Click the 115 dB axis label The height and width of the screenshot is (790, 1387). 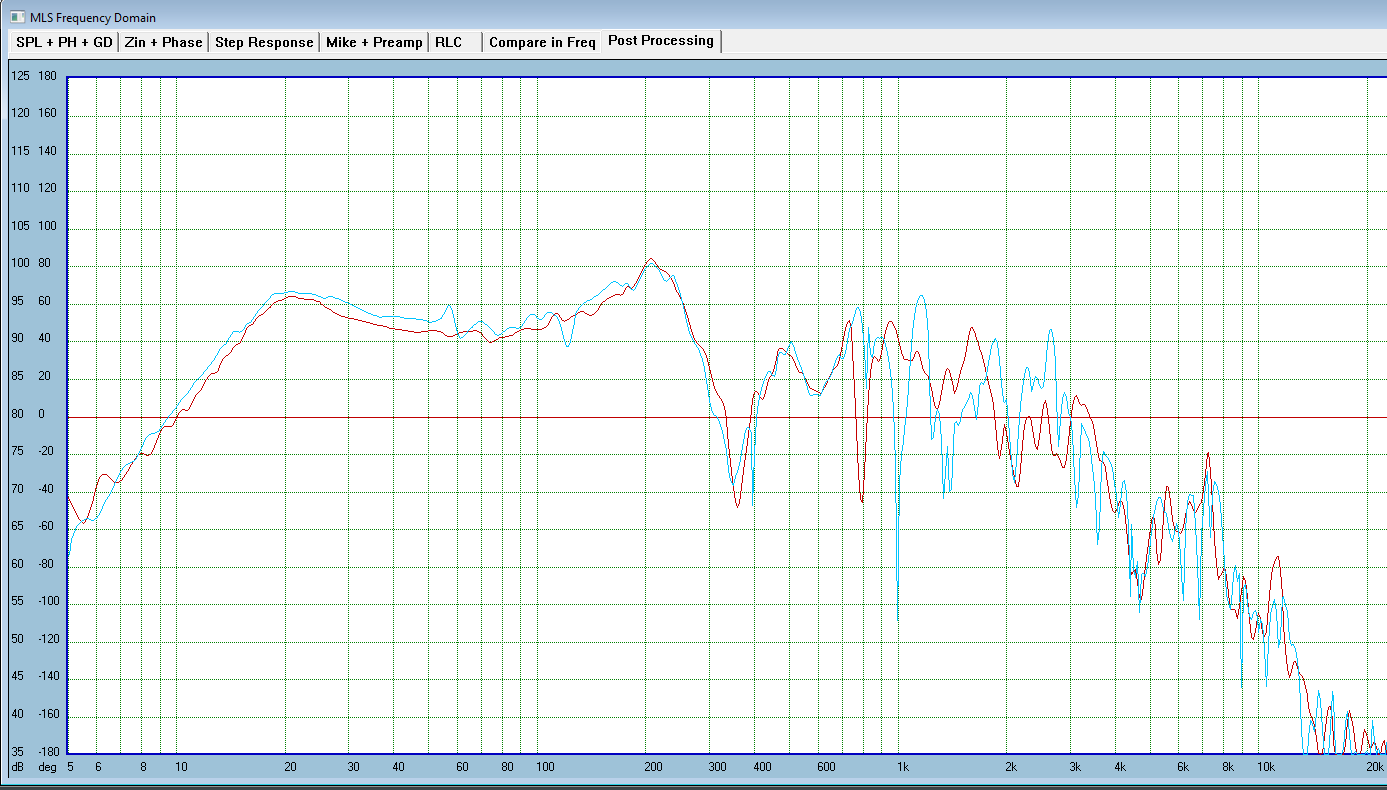coord(20,151)
